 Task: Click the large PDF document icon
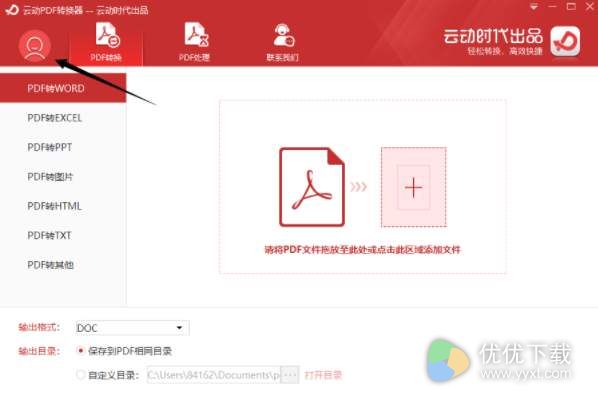312,187
